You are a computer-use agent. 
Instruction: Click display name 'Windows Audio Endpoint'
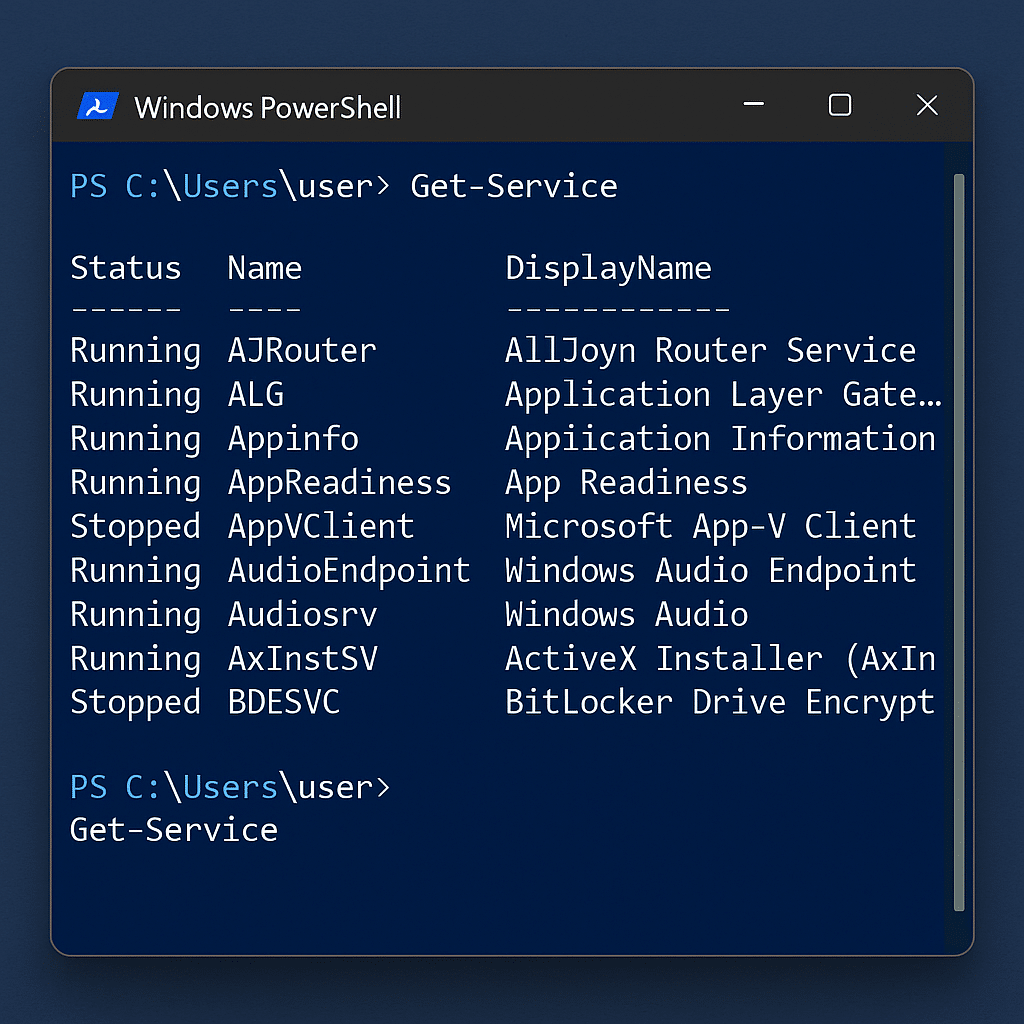pyautogui.click(x=711, y=571)
